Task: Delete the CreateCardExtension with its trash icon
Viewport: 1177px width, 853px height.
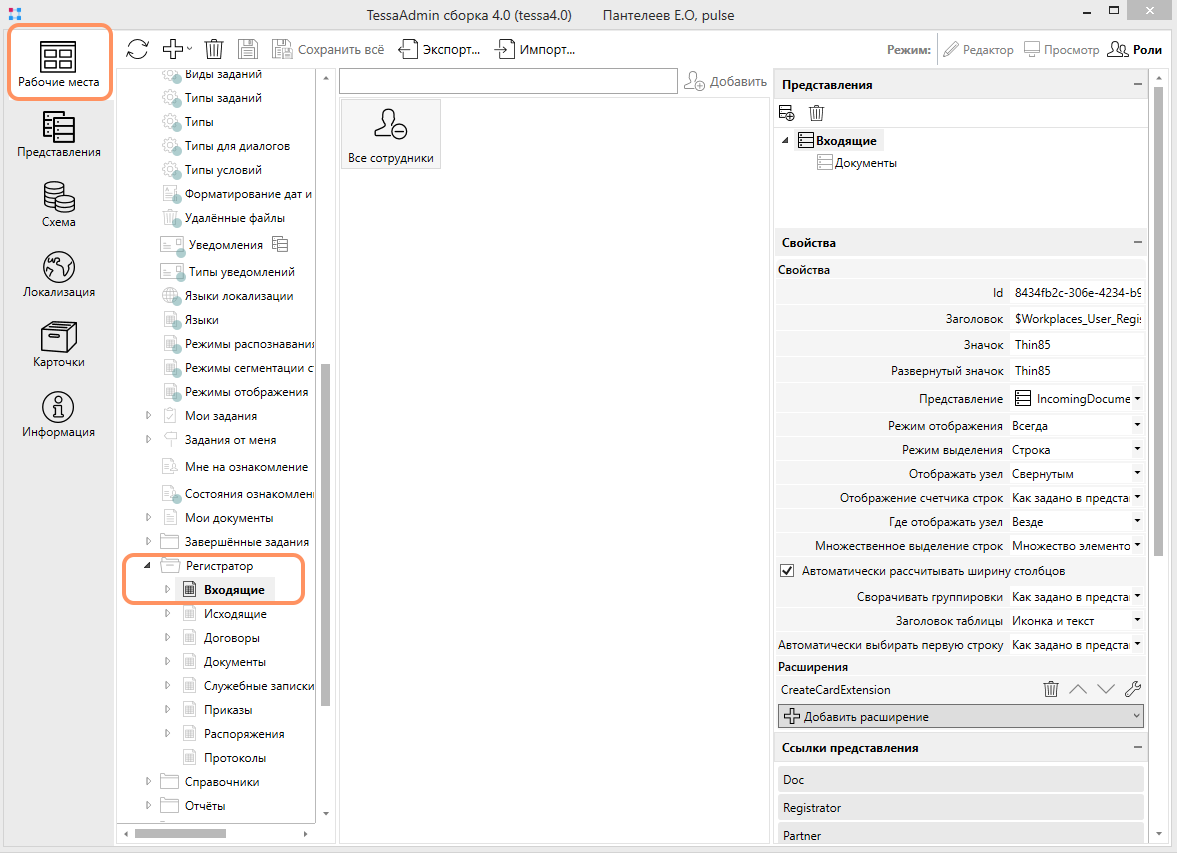Action: pos(1051,689)
